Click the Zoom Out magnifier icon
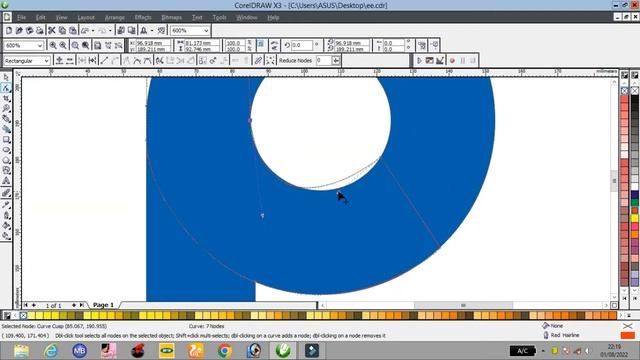Screen dimensions: 640x360 [63, 45]
